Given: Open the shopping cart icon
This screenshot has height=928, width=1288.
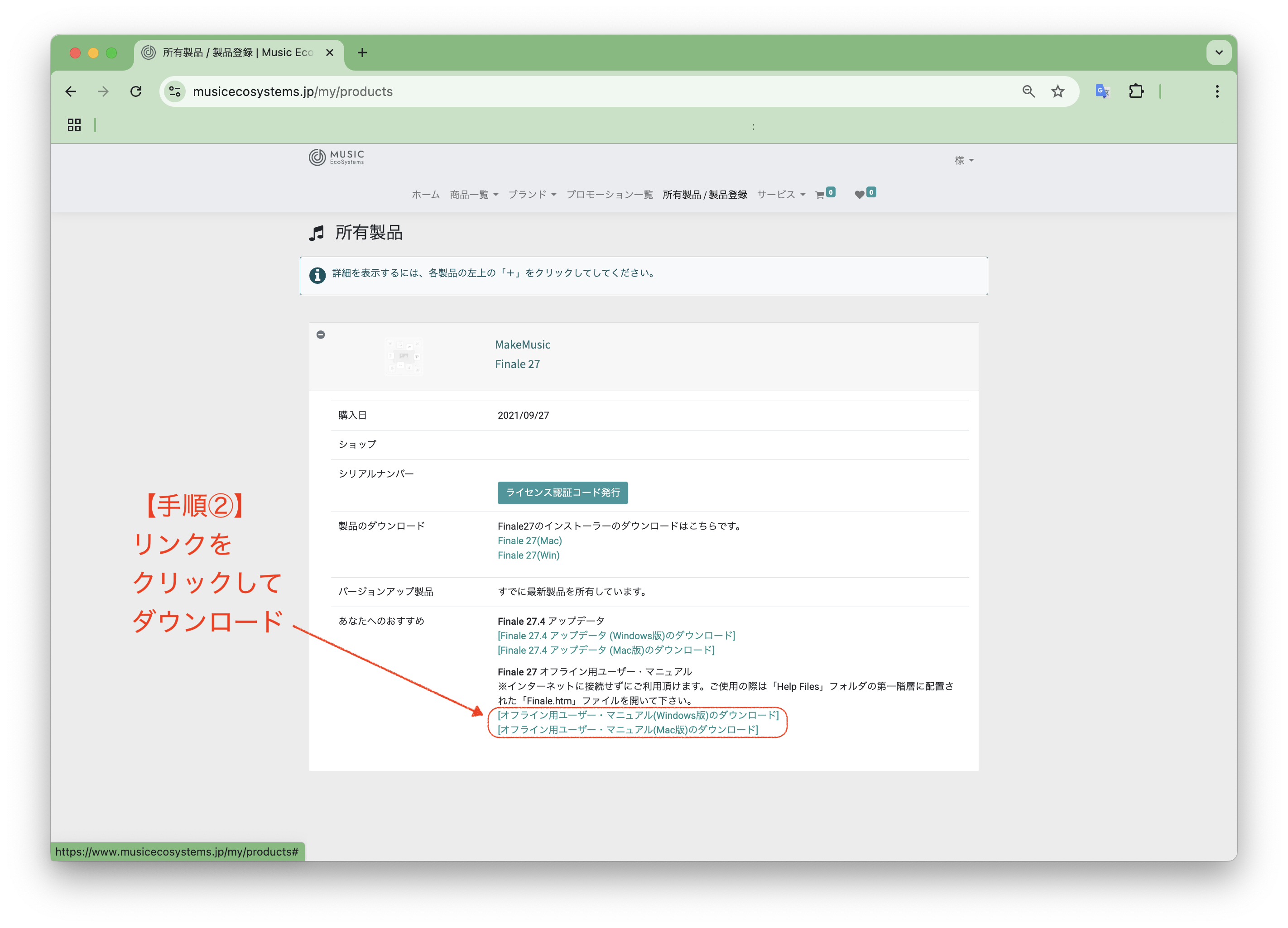Looking at the screenshot, I should point(825,194).
